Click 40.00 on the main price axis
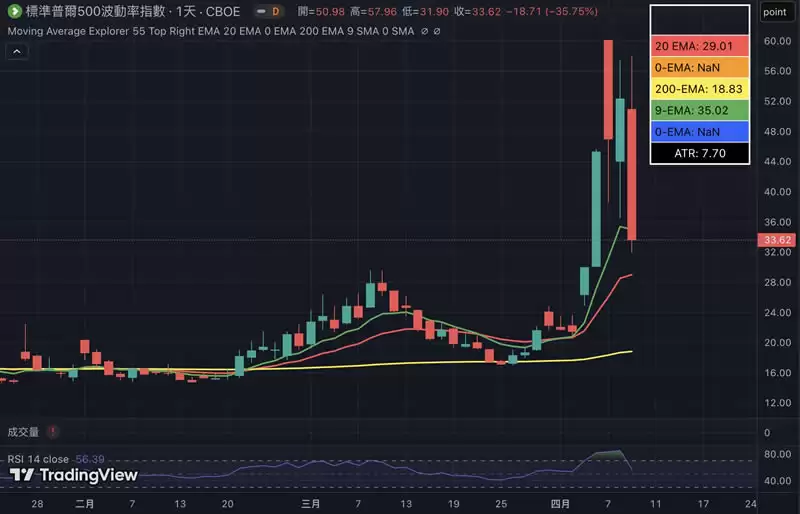The image size is (800, 514). tap(778, 191)
